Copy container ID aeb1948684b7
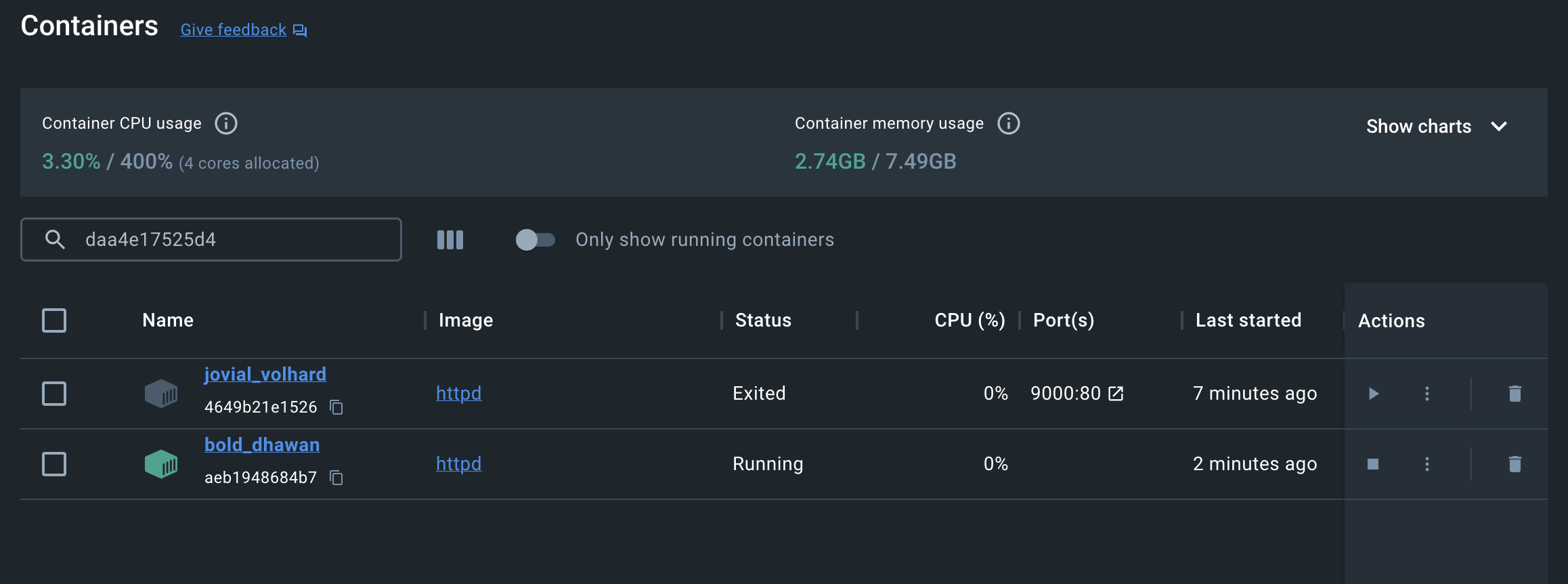Screen dimensions: 1568x584 tap(336, 478)
